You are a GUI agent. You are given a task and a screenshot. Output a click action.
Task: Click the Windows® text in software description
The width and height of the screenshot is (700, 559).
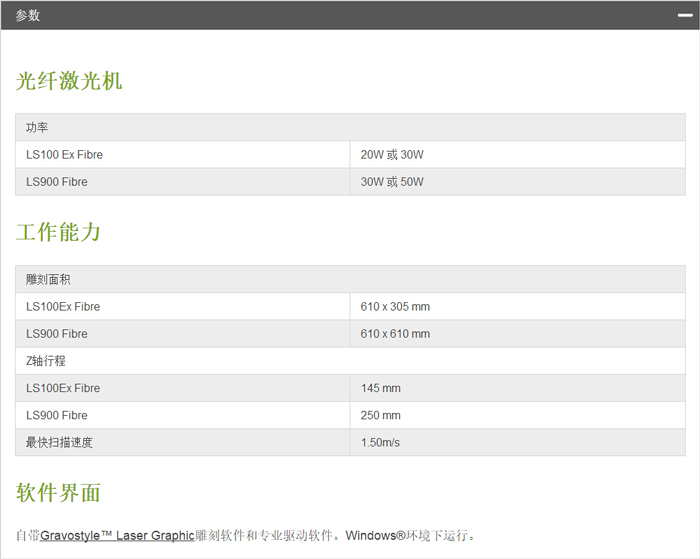tap(375, 535)
